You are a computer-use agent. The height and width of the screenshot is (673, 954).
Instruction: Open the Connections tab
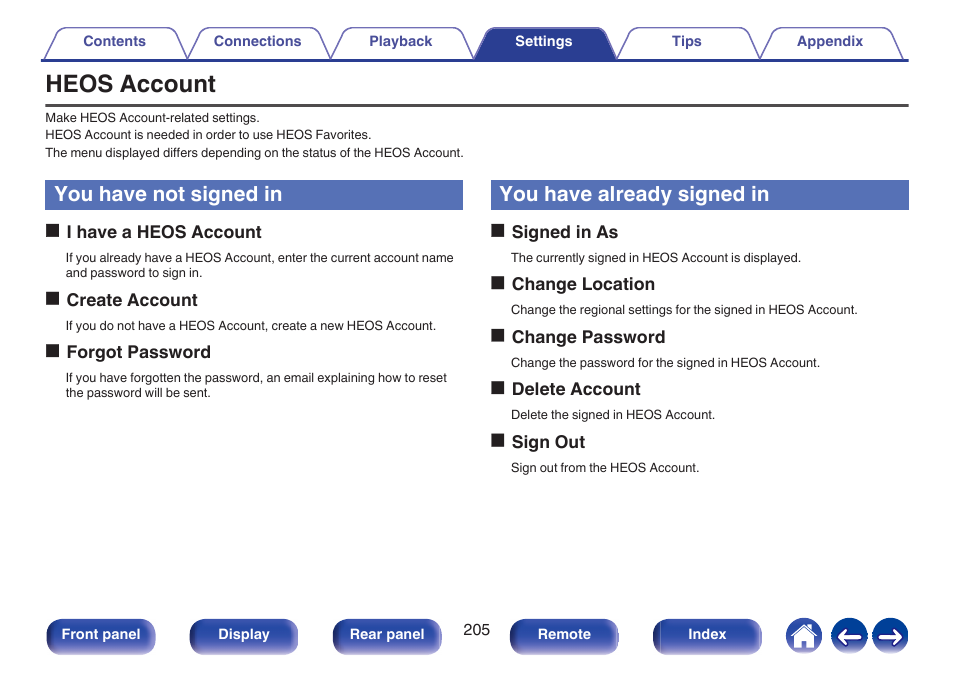[257, 42]
